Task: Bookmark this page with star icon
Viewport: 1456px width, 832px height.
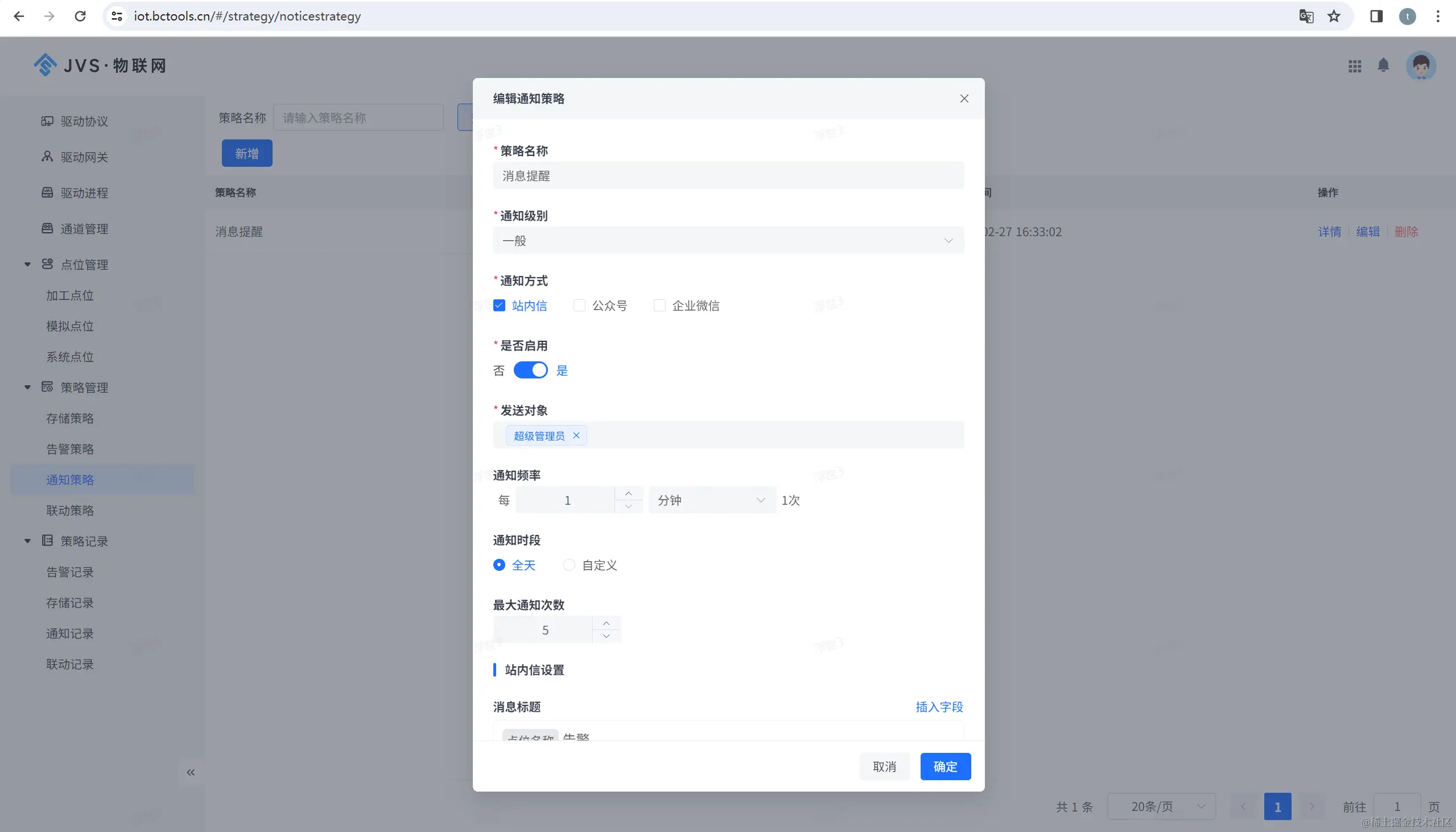Action: coord(1334,16)
